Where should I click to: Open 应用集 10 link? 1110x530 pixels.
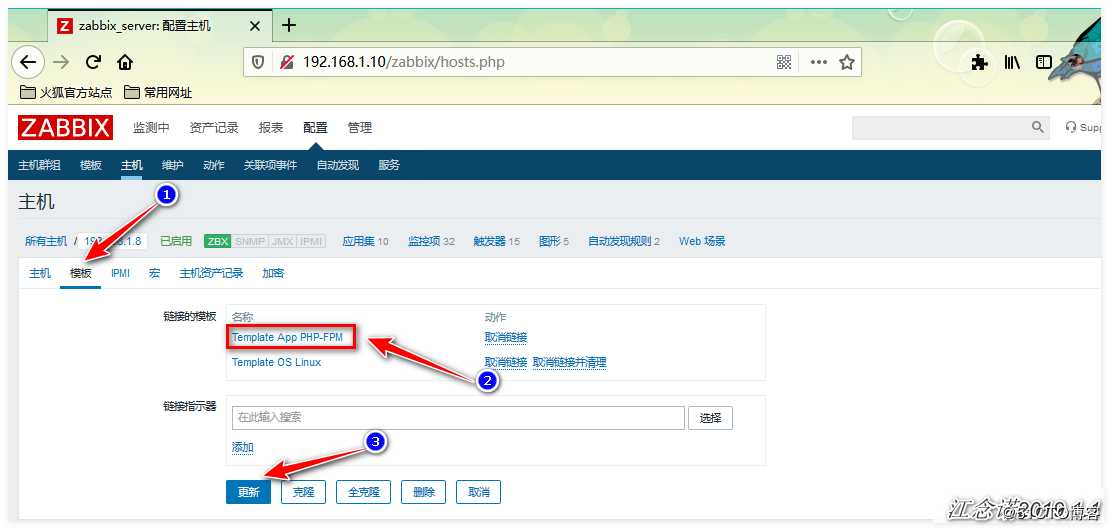pos(365,241)
